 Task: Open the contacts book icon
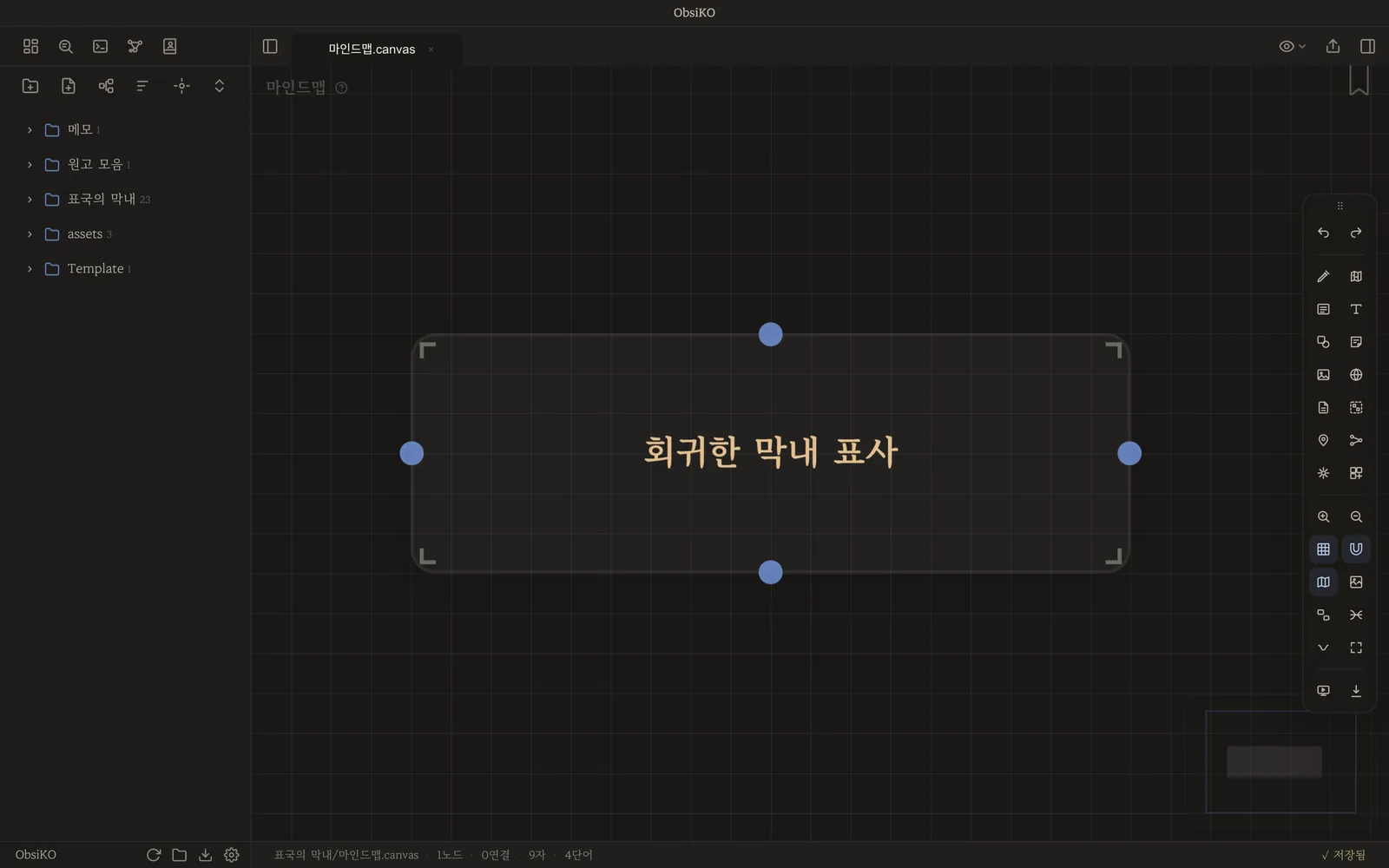169,46
